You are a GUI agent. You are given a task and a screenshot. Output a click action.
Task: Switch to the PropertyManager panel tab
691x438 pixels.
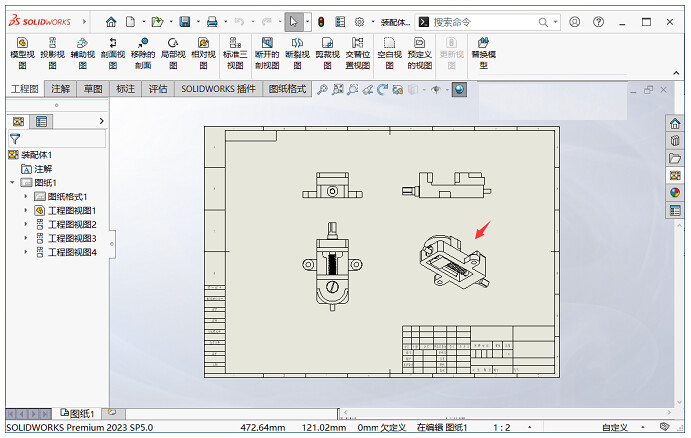click(41, 121)
